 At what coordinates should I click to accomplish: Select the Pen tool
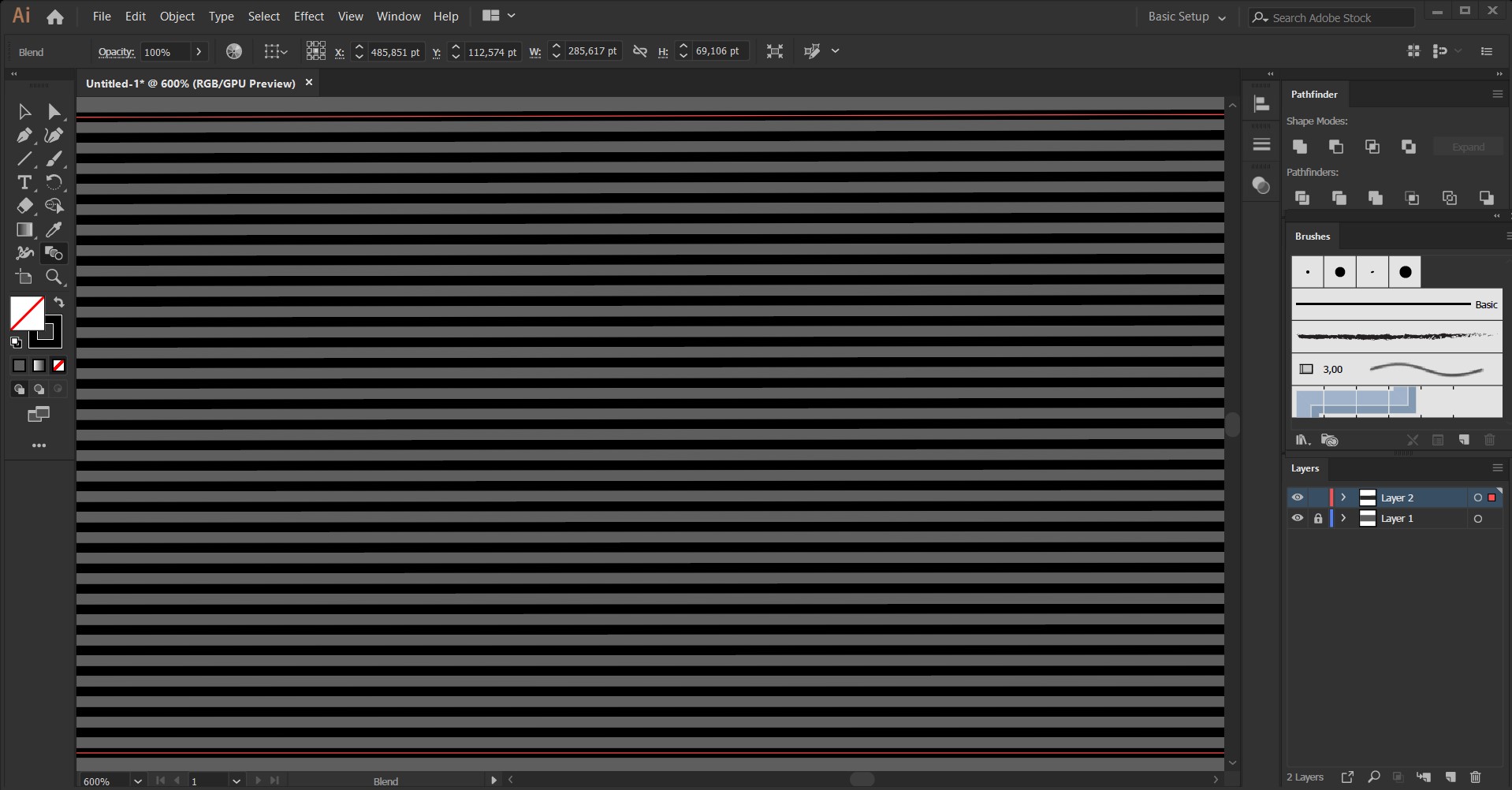coord(24,135)
